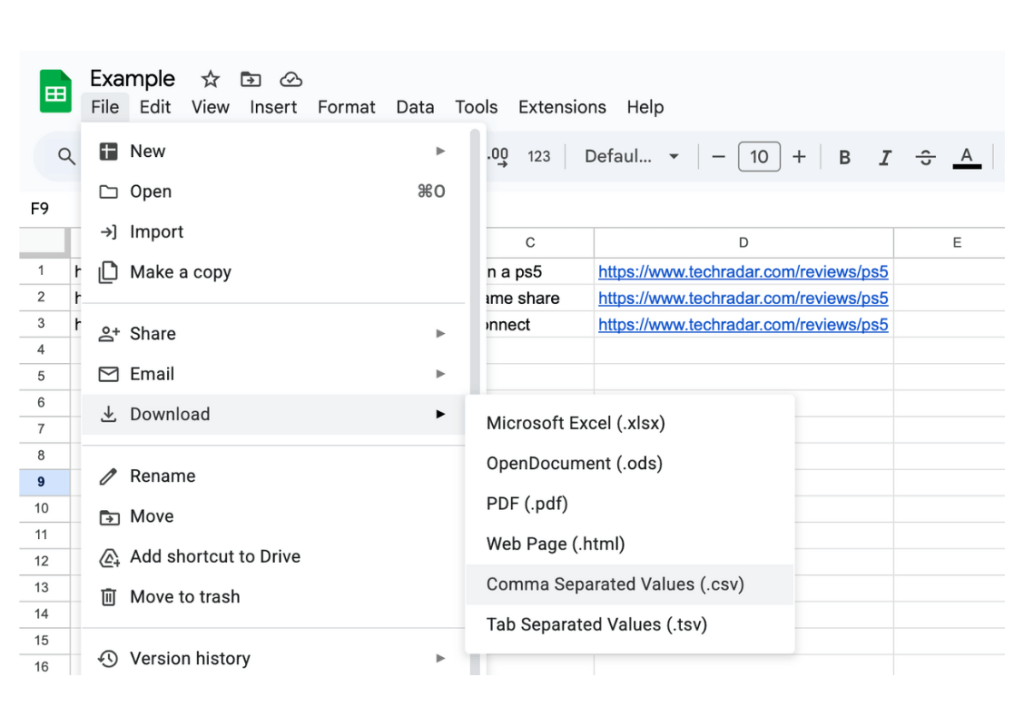Open the Extensions menu
Viewport: 1024px width, 726px height.
click(x=561, y=107)
